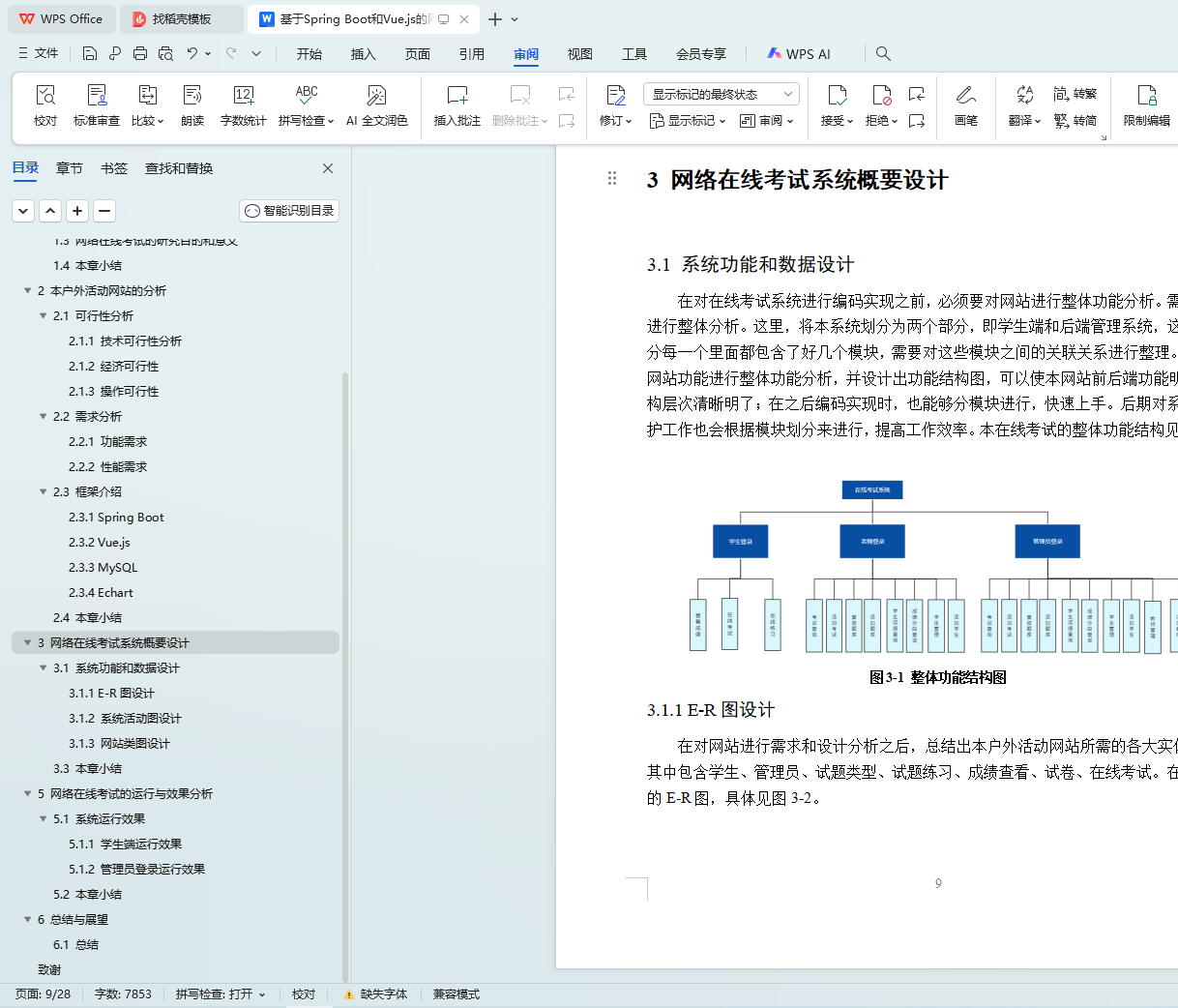
Task: Select the 画笔 pen tool
Action: (x=966, y=104)
